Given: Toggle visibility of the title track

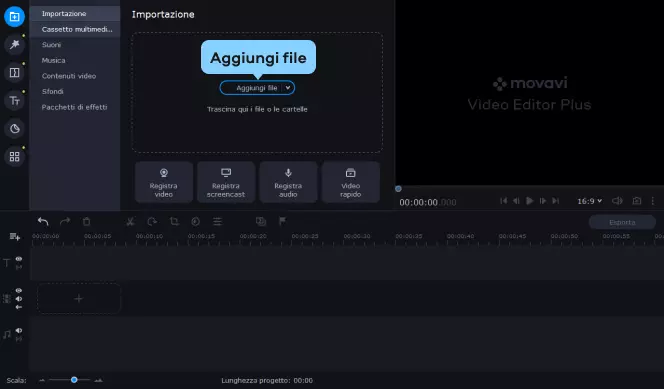Looking at the screenshot, I should pos(19,259).
